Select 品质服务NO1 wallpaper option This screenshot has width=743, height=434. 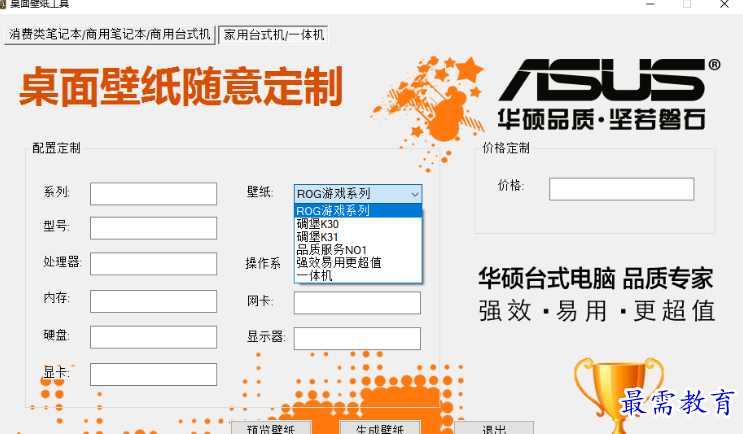click(358, 250)
